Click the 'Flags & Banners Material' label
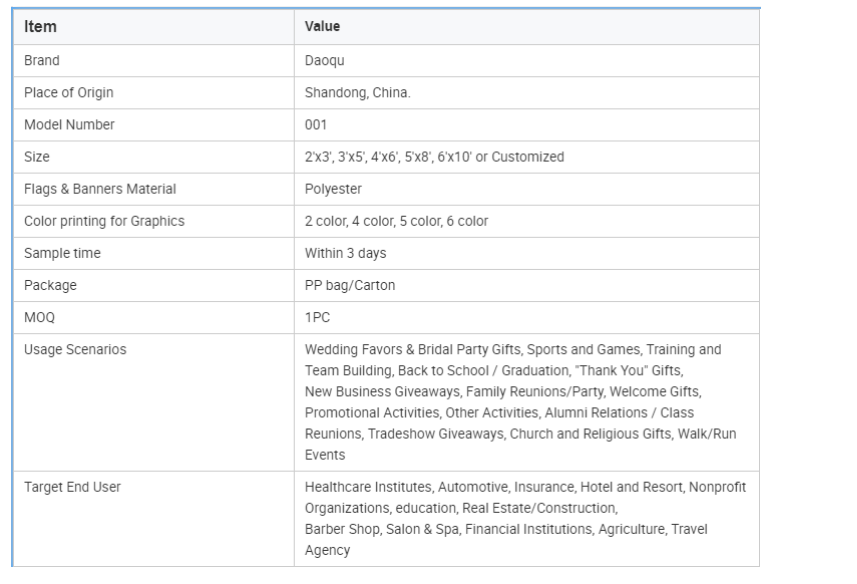Image resolution: width=857 pixels, height=584 pixels. pyautogui.click(x=100, y=189)
